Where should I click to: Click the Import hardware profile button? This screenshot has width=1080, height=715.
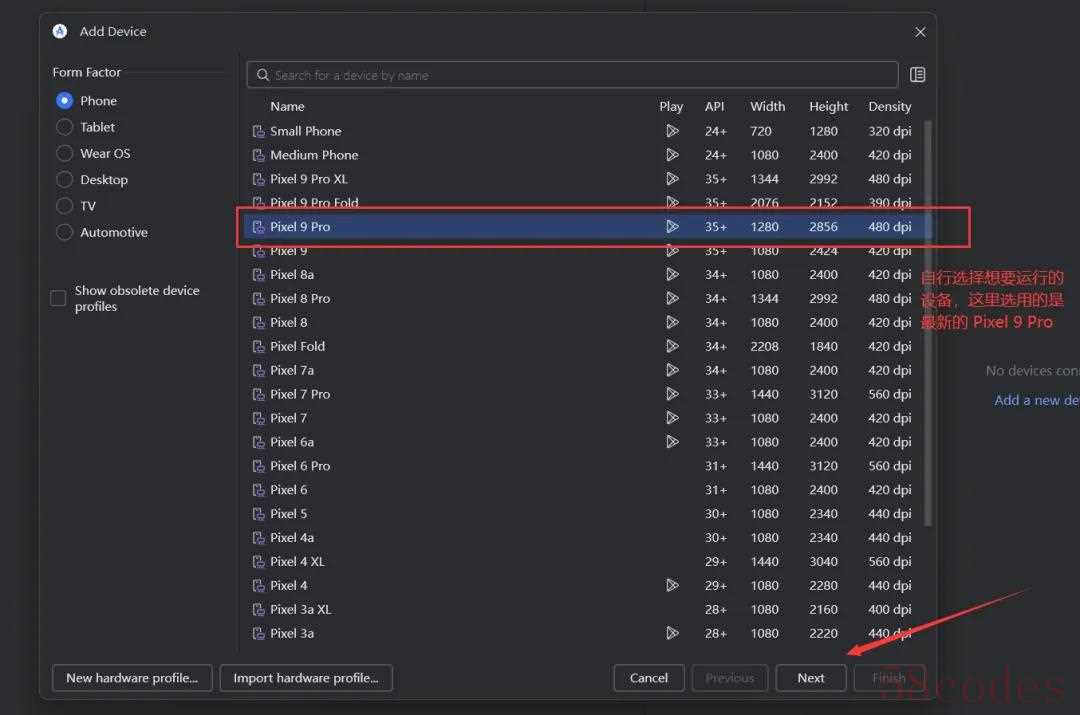coord(306,678)
